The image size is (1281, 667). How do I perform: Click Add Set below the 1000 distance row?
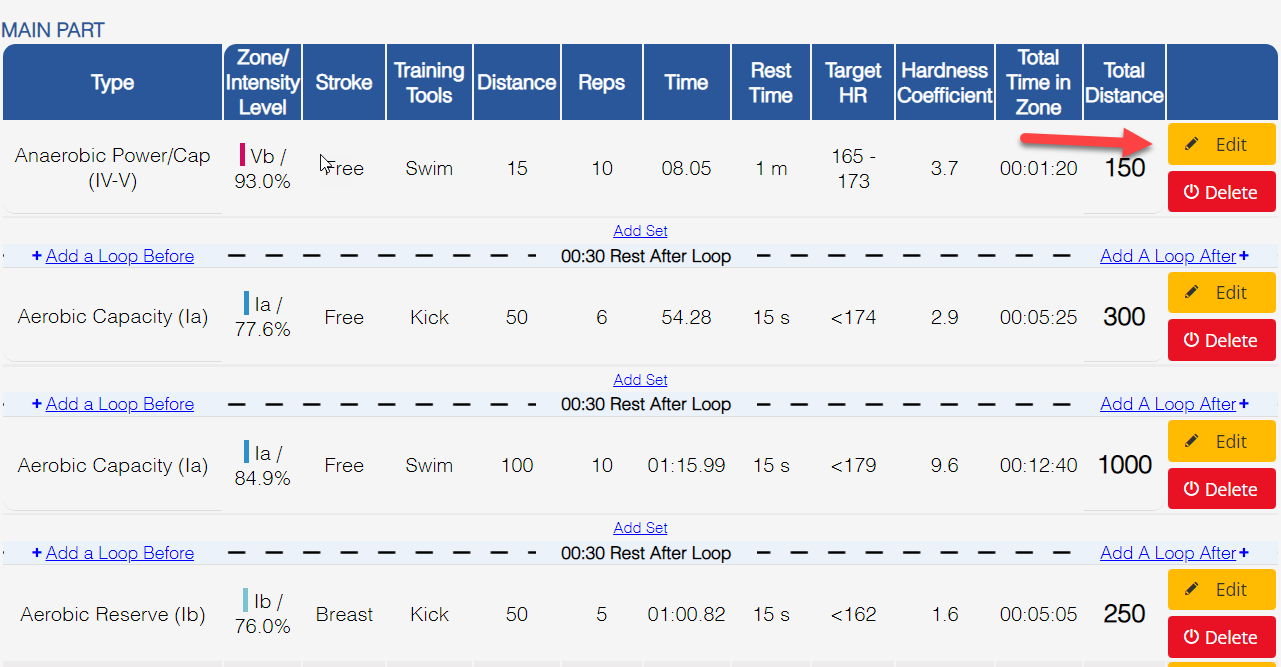640,528
